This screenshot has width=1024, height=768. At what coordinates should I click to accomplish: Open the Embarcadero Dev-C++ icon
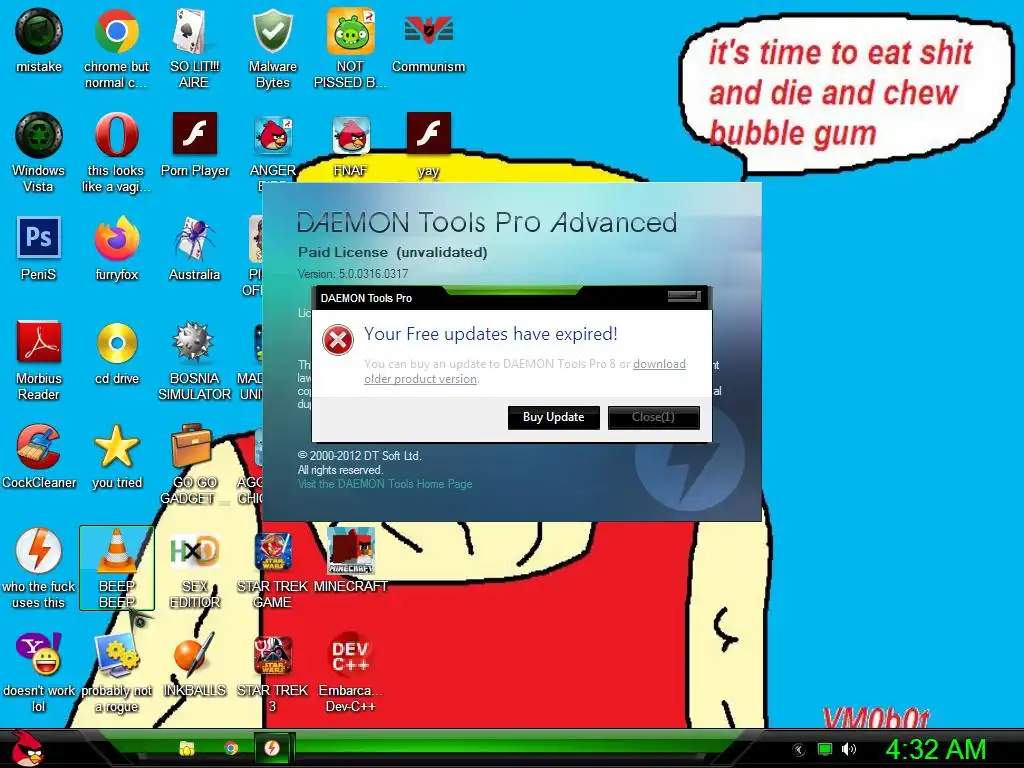(x=351, y=655)
